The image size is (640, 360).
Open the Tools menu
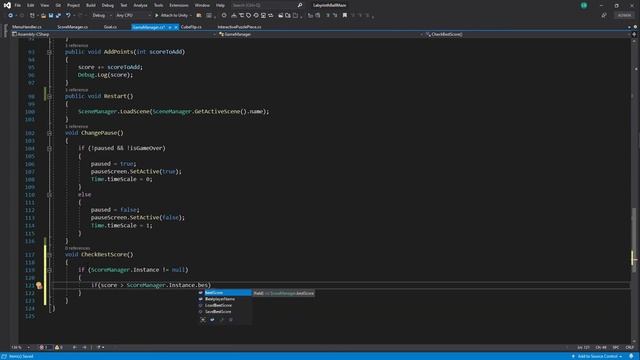[x=158, y=5]
